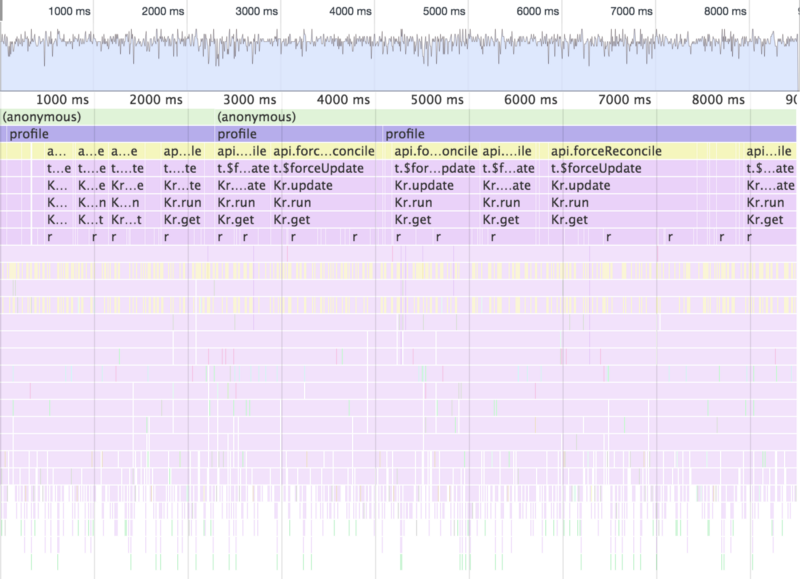The image size is (800, 579).
Task: Select the profile frame above api.forc...concile
Action: click(x=298, y=134)
